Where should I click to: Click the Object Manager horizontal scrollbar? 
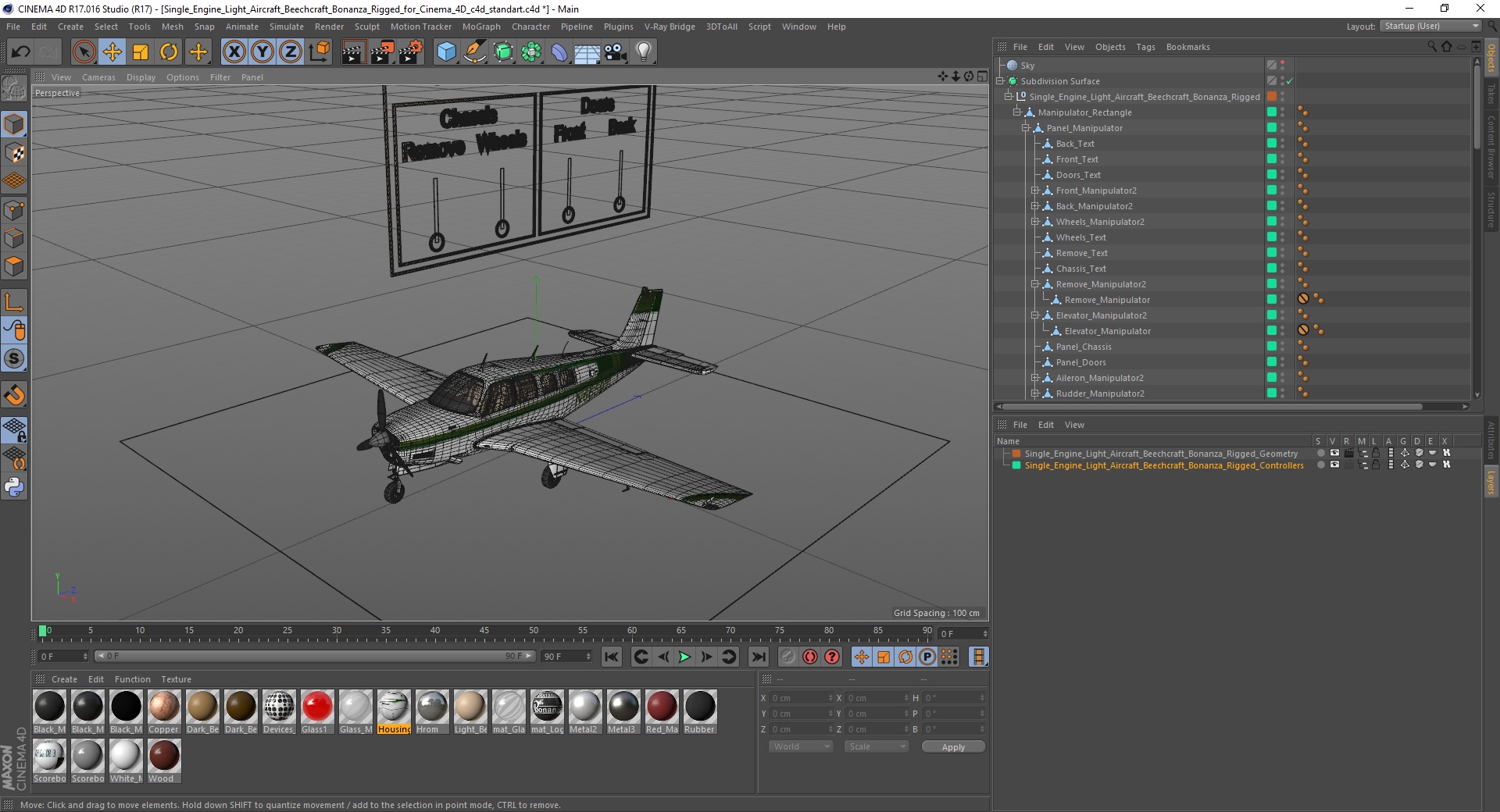1212,407
